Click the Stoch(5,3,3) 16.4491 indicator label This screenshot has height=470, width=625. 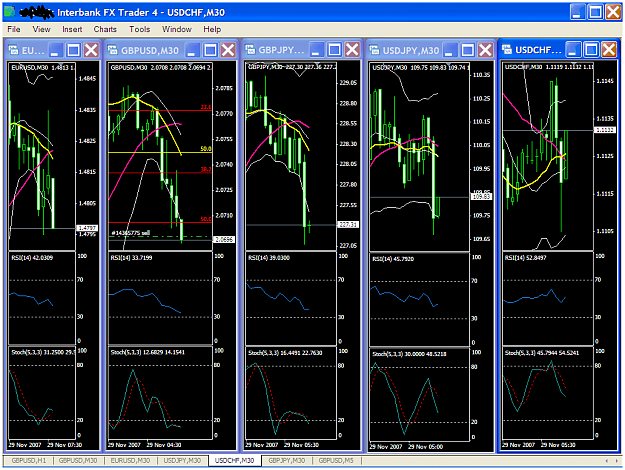coord(285,353)
